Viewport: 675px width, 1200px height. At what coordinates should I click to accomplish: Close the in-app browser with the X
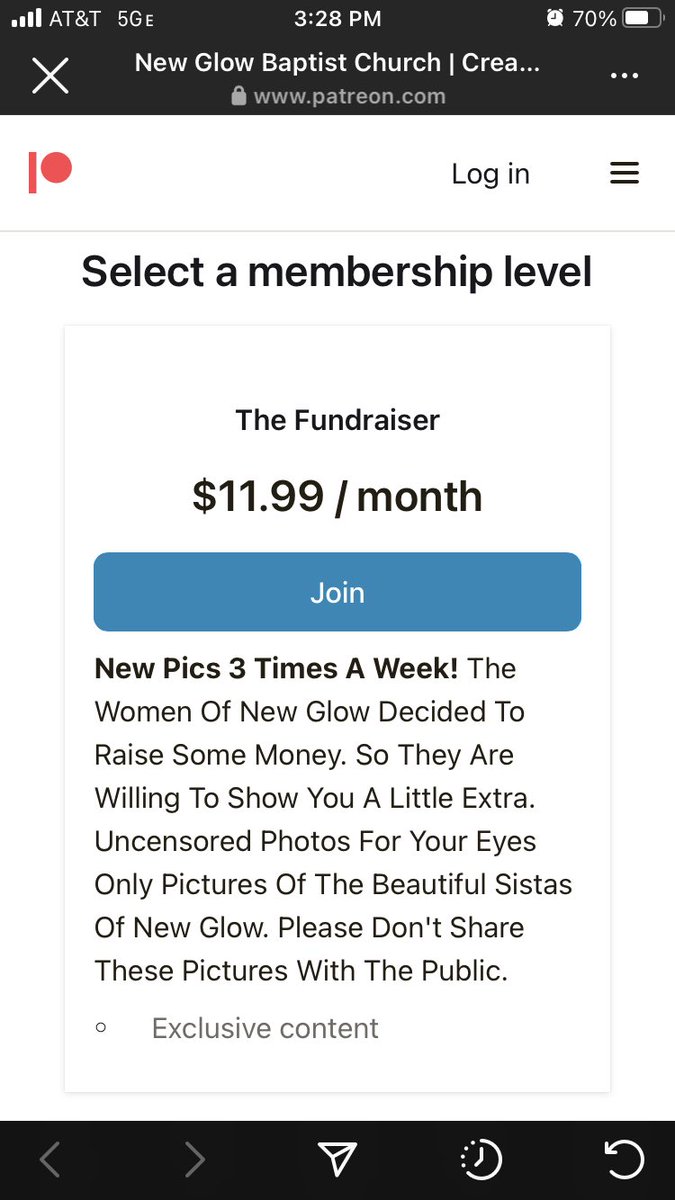coord(50,76)
